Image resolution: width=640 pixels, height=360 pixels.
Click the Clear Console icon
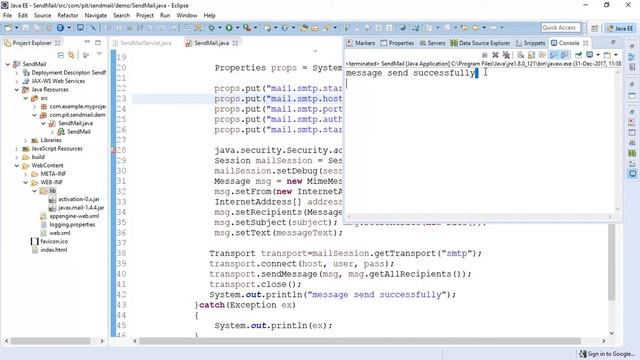(520, 55)
